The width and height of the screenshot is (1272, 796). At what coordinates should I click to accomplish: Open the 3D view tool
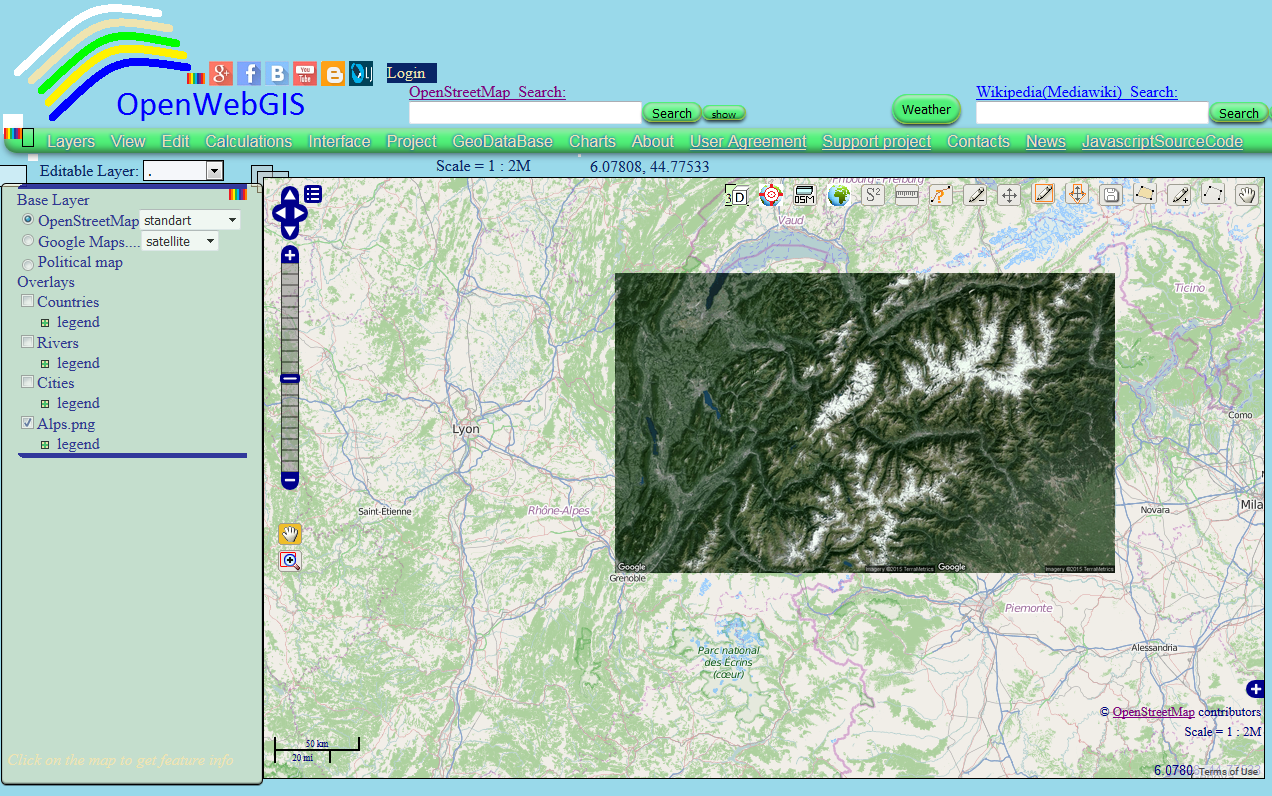(736, 195)
